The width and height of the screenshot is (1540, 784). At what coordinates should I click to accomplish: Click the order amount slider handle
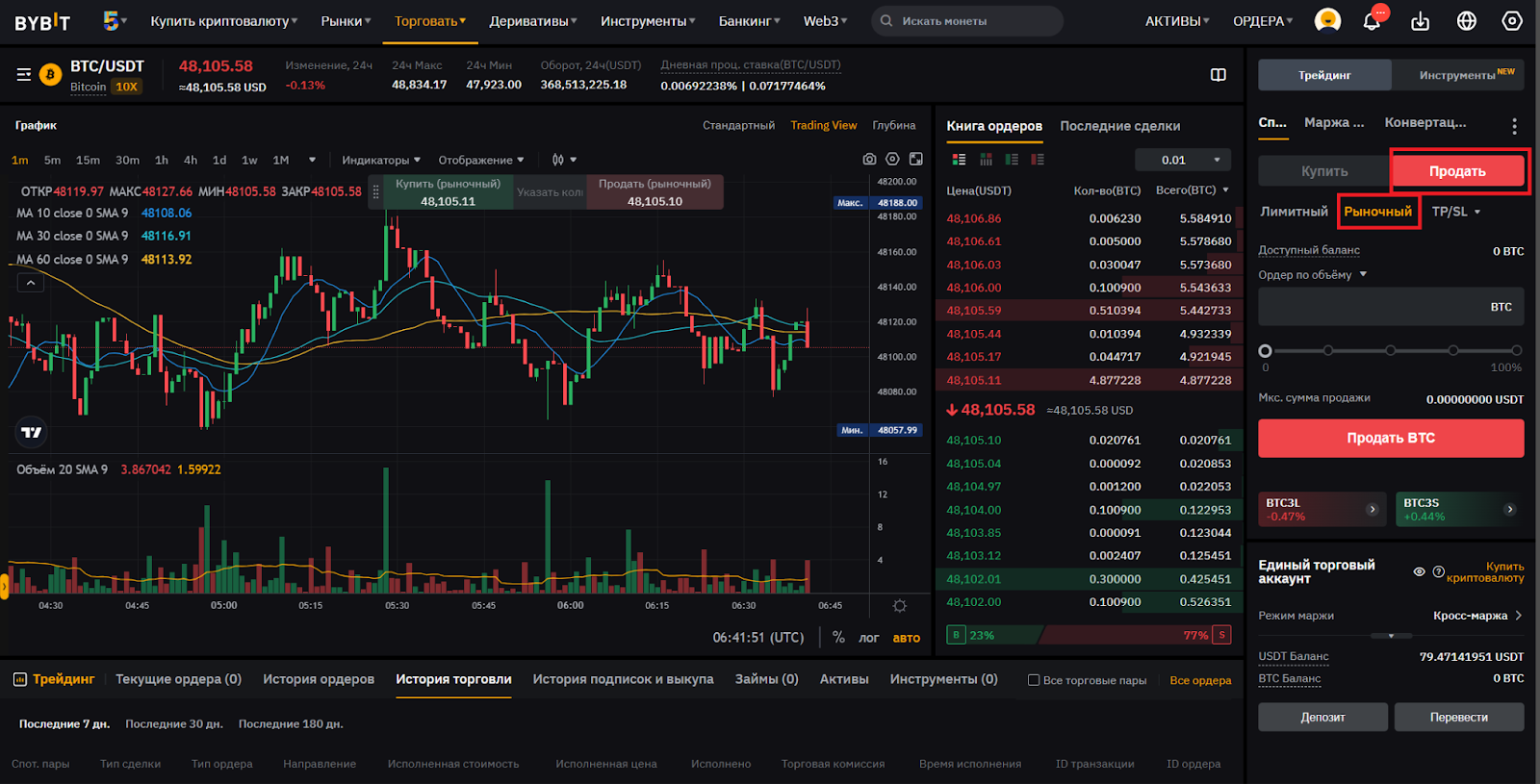pyautogui.click(x=1265, y=351)
